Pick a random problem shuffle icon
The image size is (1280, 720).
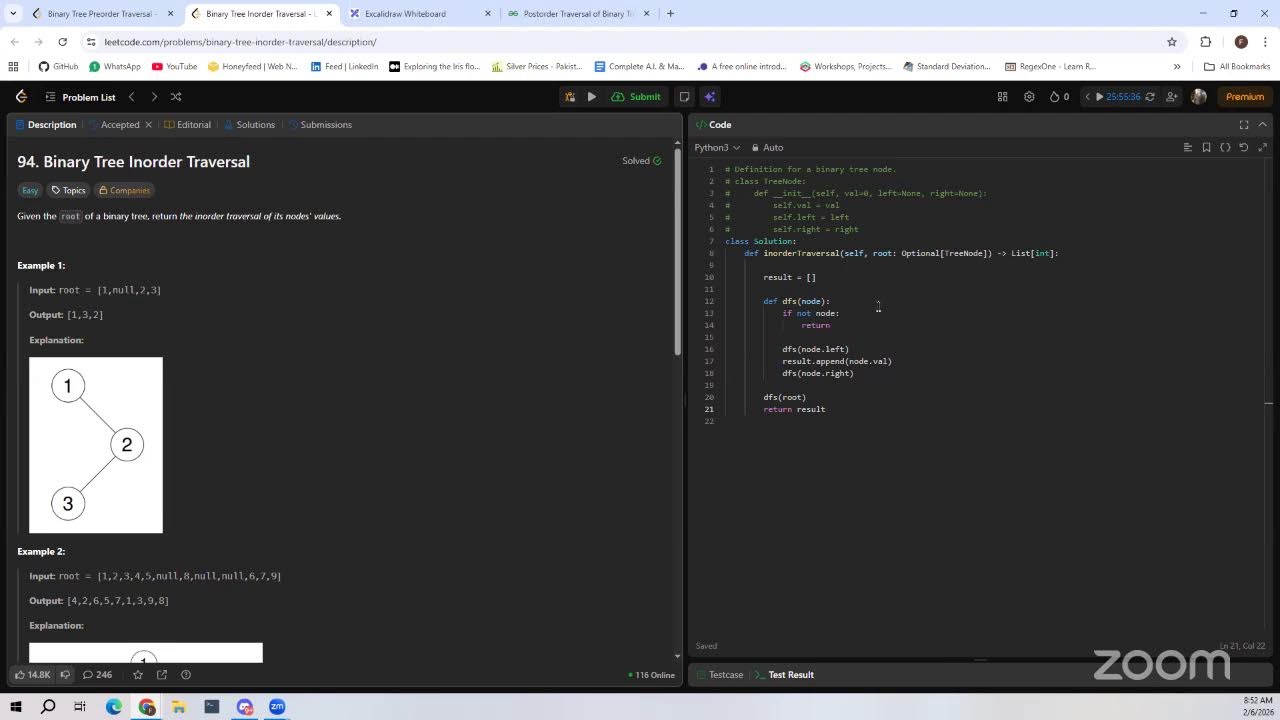coord(176,97)
